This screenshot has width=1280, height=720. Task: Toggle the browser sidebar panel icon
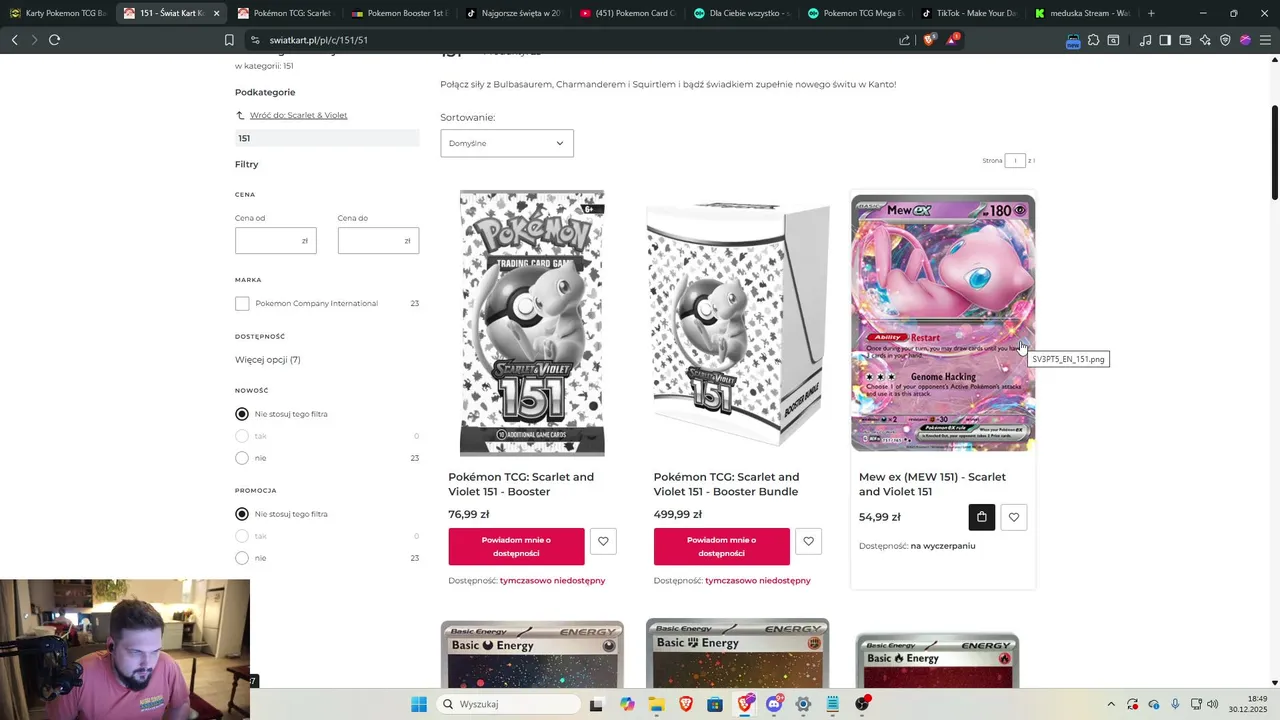coord(1165,40)
